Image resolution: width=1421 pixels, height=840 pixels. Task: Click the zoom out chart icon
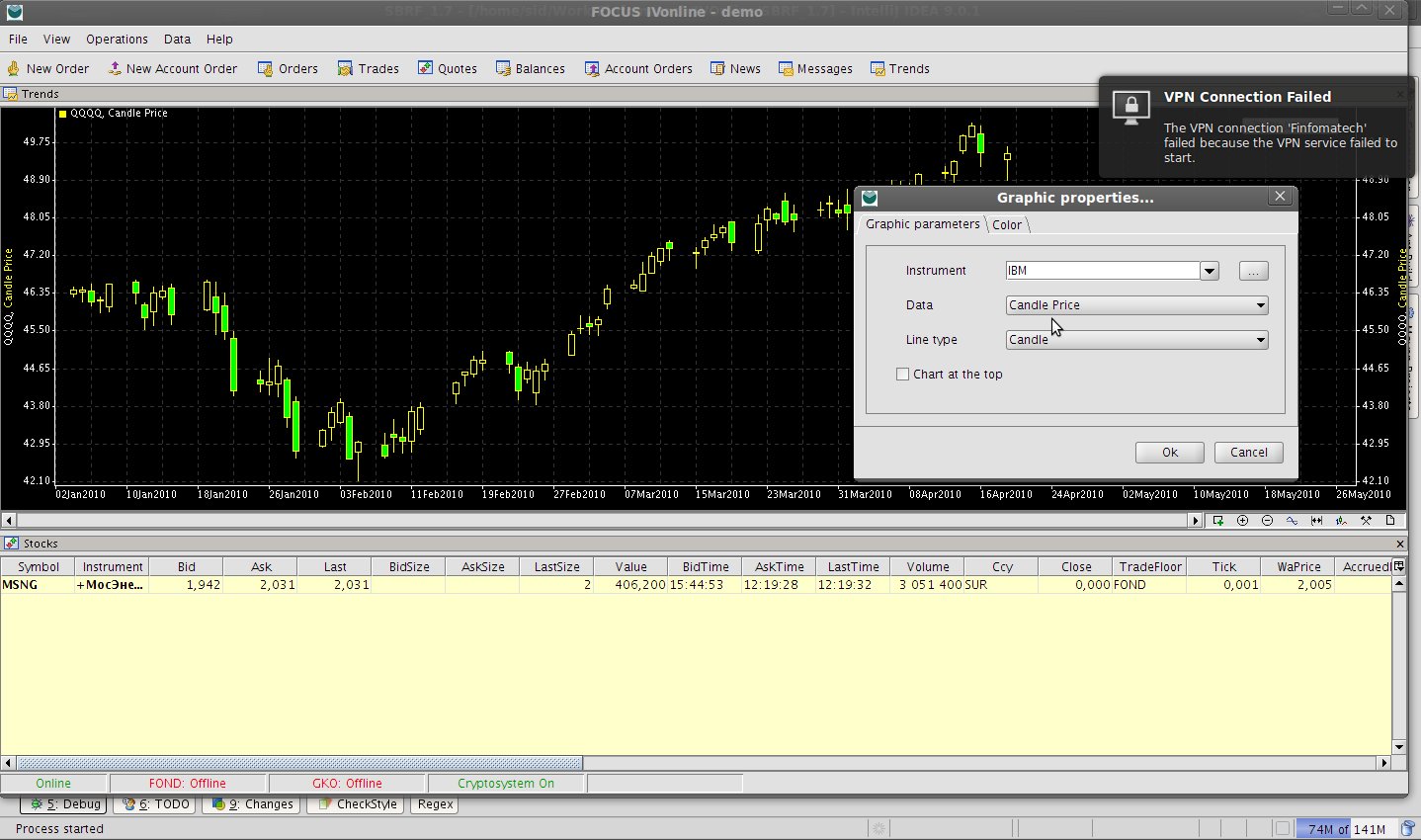pyautogui.click(x=1267, y=521)
